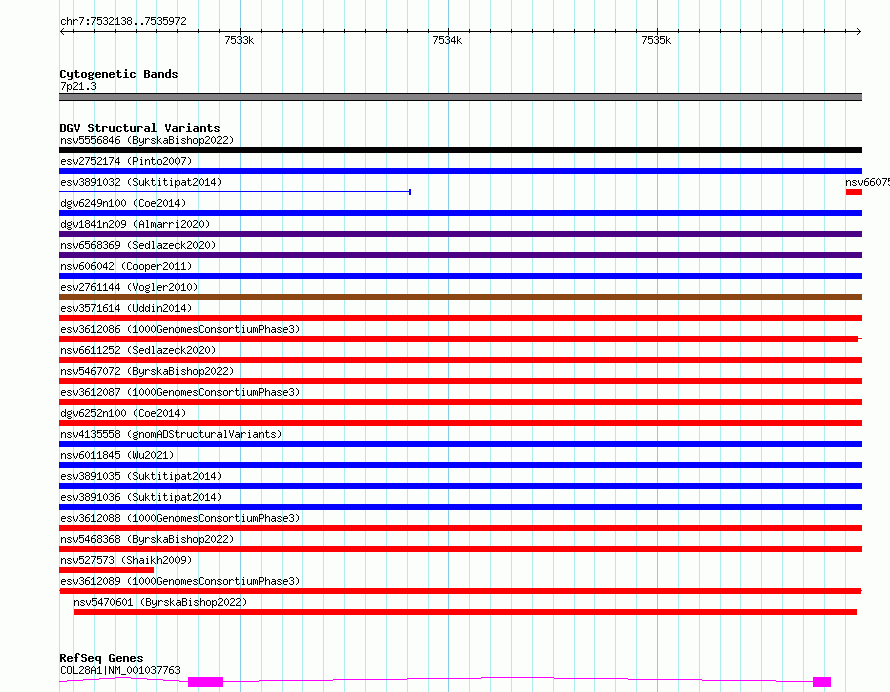Select the RefSeq Genes track heading
The width and height of the screenshot is (890, 692).
click(101, 658)
